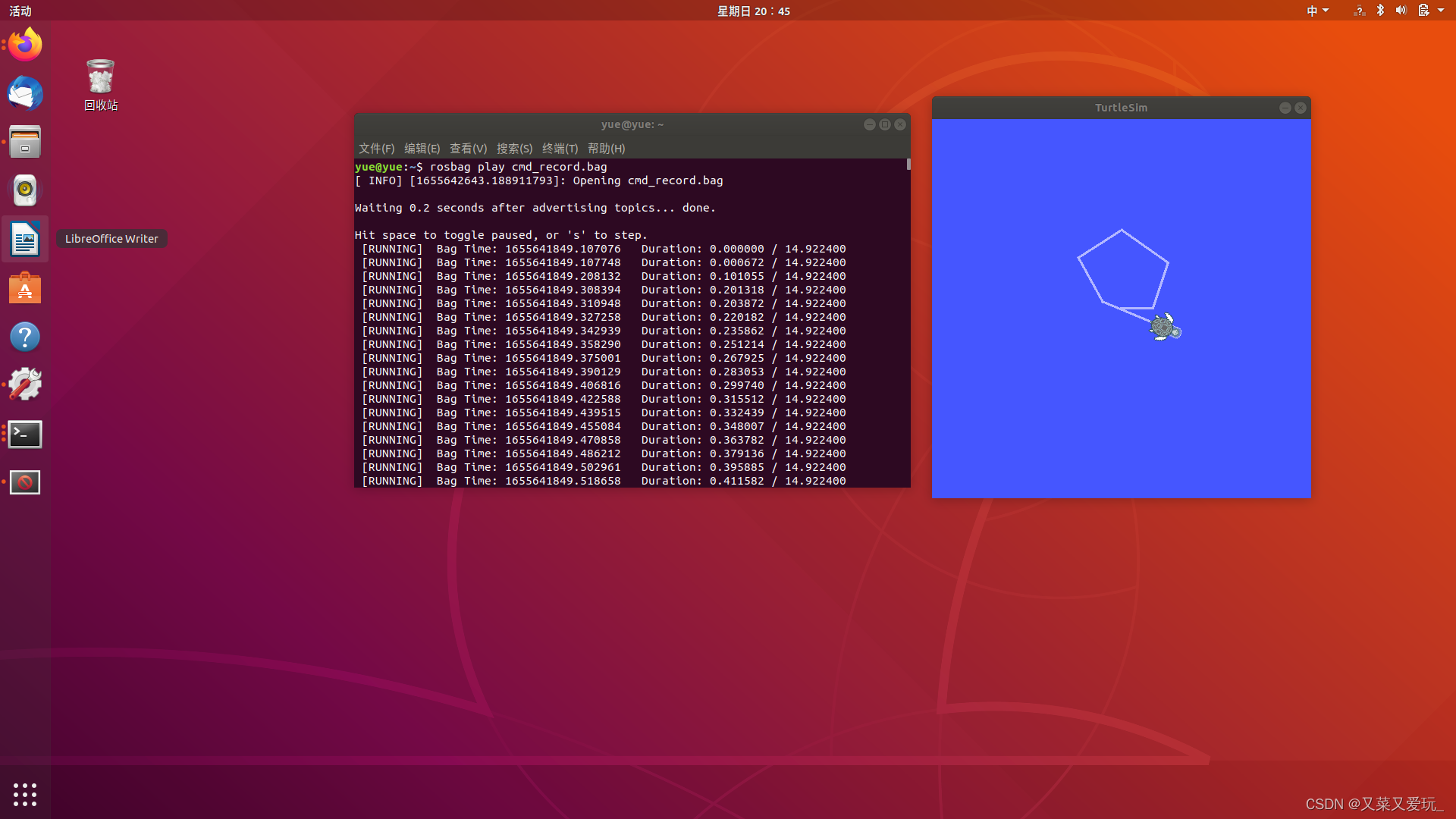The height and width of the screenshot is (819, 1456).
Task: Open the clock showing 星期日 20:45
Action: [x=753, y=11]
